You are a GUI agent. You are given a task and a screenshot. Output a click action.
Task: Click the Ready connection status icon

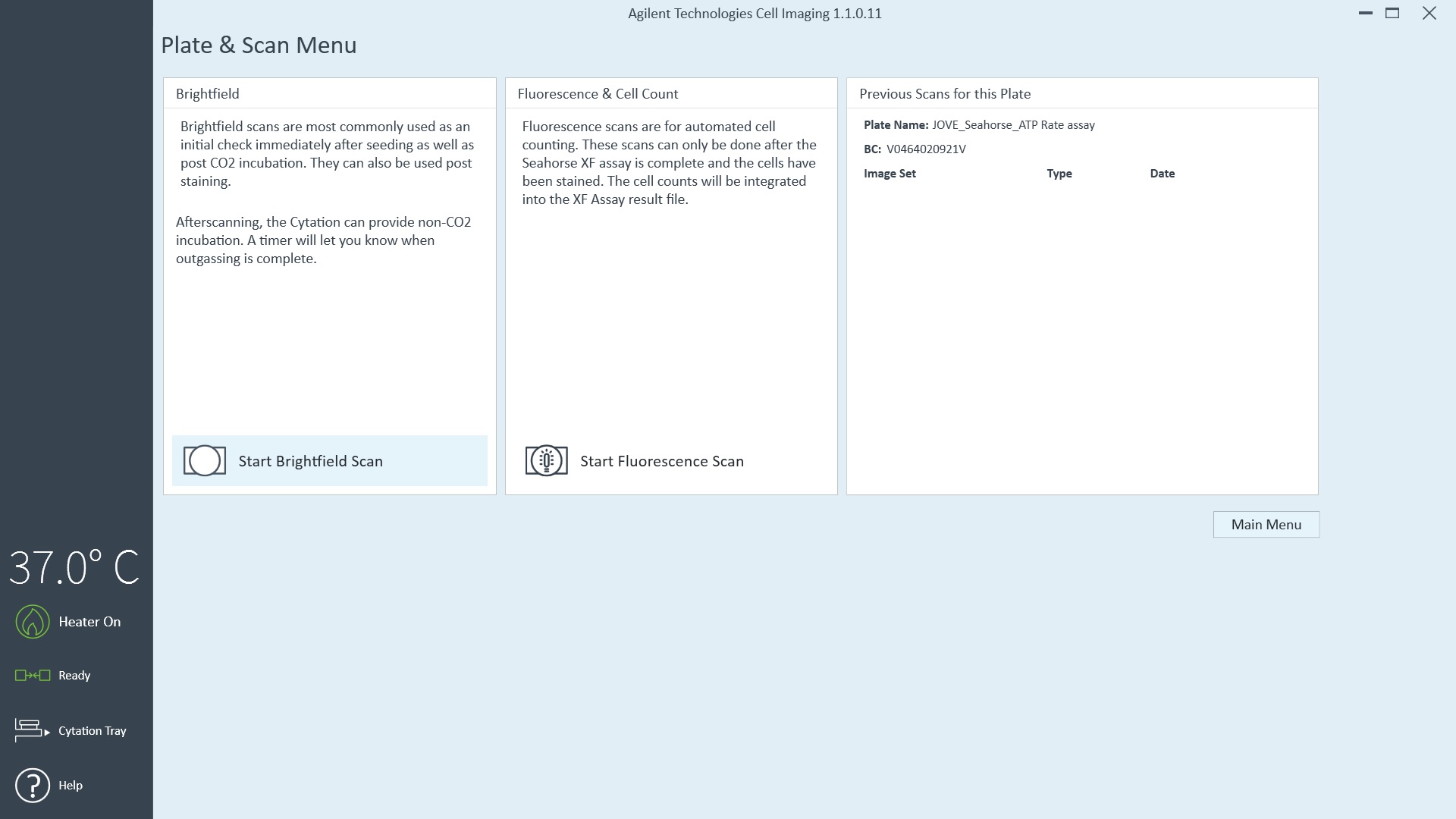pos(33,676)
